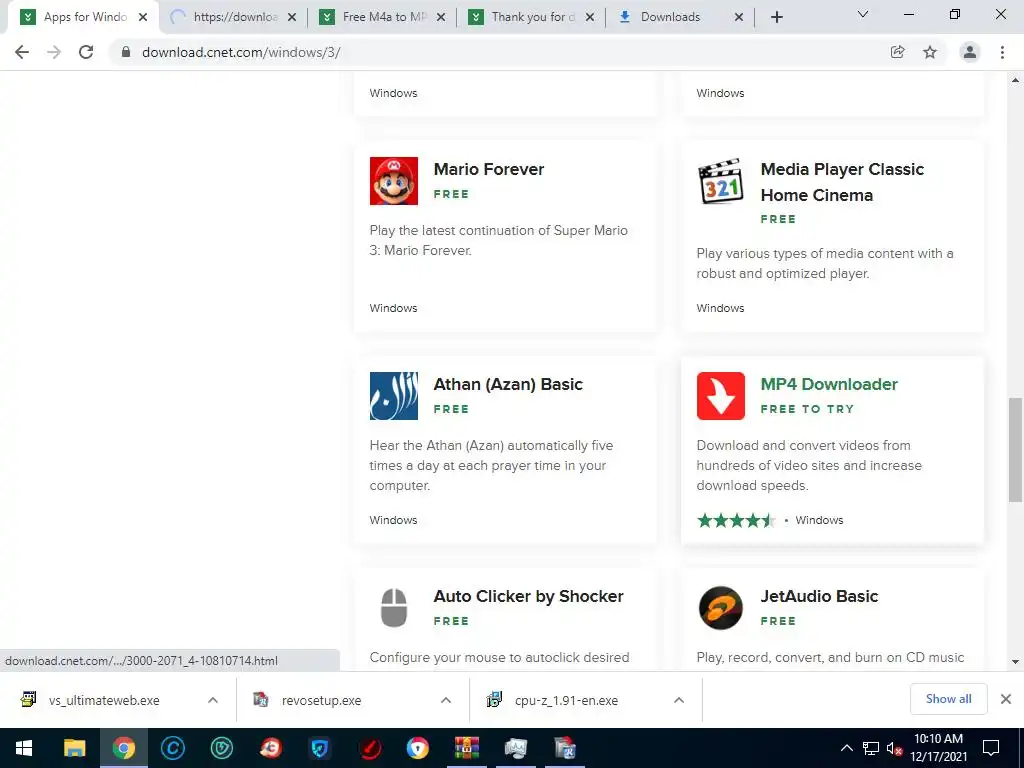The height and width of the screenshot is (768, 1024).
Task: Open Media Player Classic Home Cinema link
Action: [842, 182]
